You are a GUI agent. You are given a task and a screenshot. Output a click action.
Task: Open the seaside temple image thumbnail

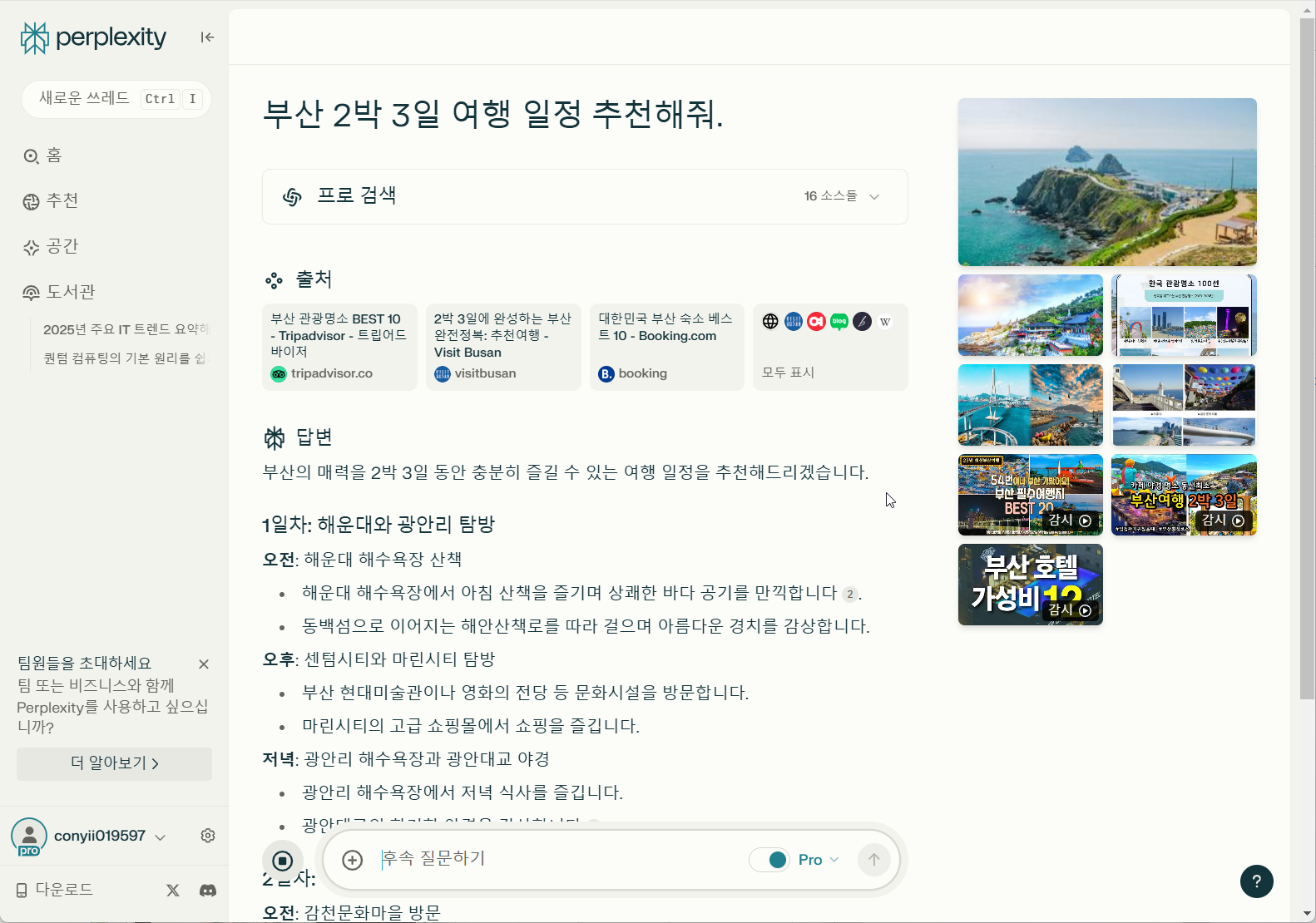pos(1031,315)
